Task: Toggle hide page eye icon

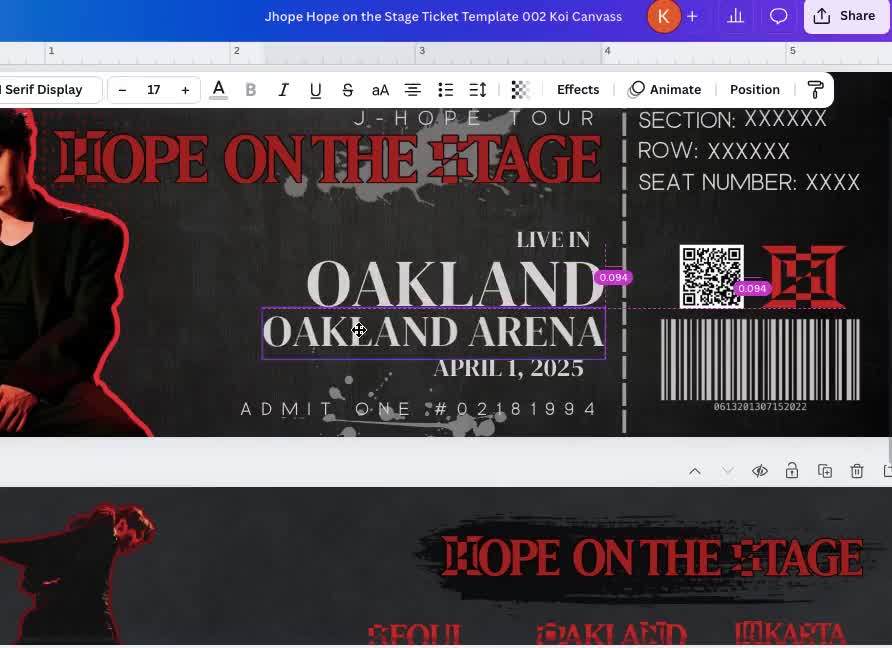Action: 759,471
